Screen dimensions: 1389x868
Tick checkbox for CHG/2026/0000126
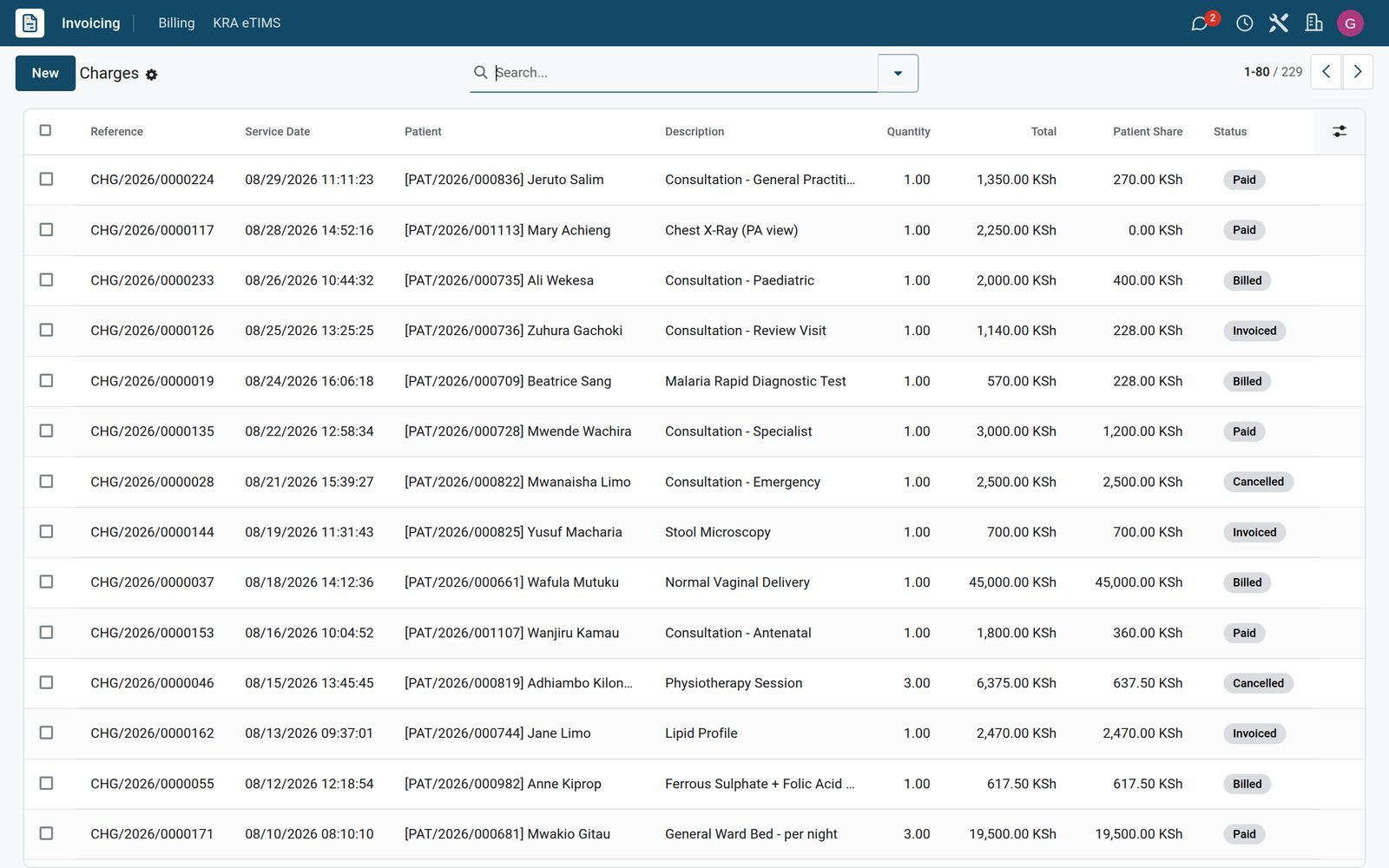click(x=46, y=330)
